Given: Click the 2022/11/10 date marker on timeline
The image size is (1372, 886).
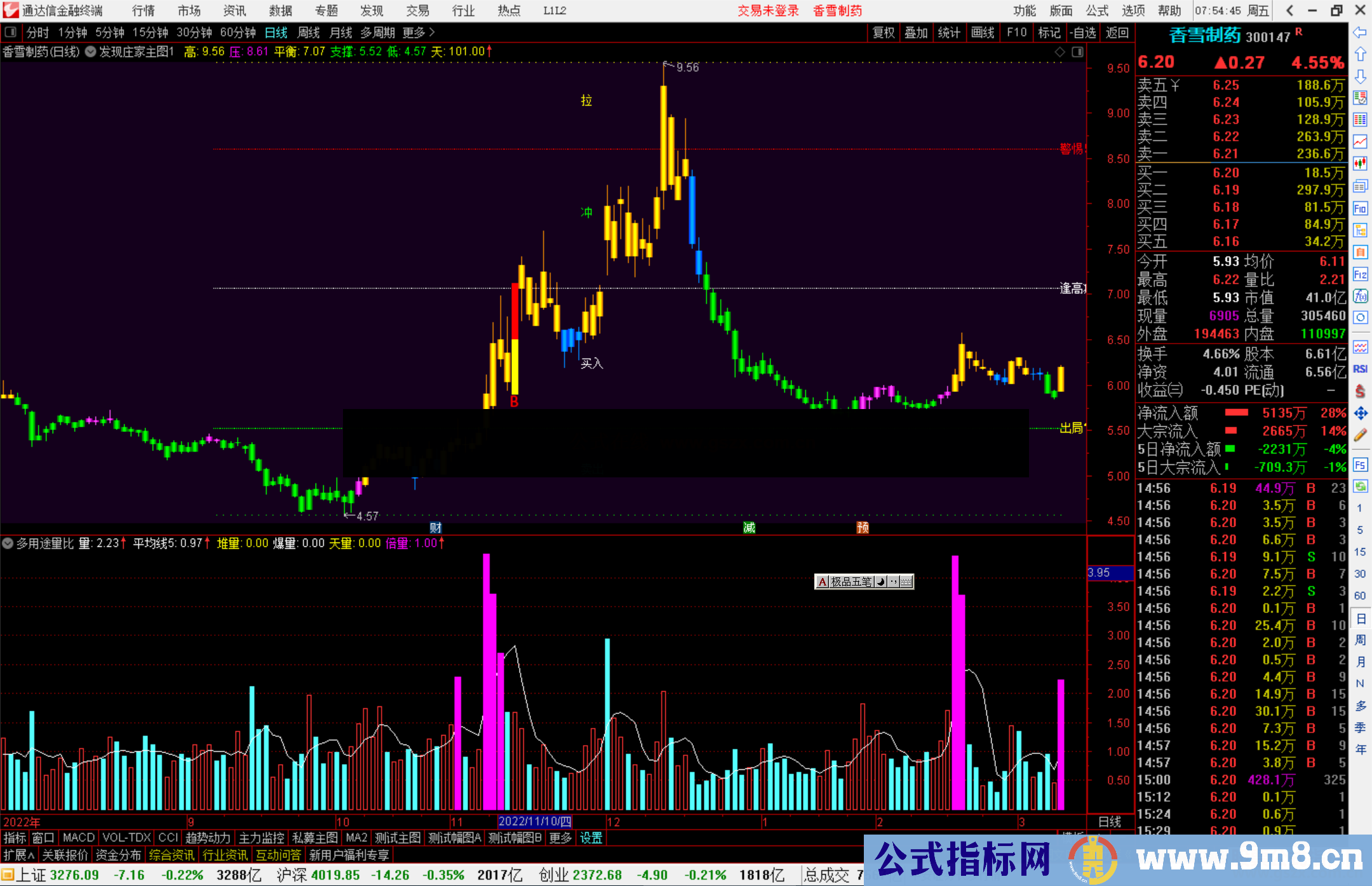Looking at the screenshot, I should tap(535, 822).
